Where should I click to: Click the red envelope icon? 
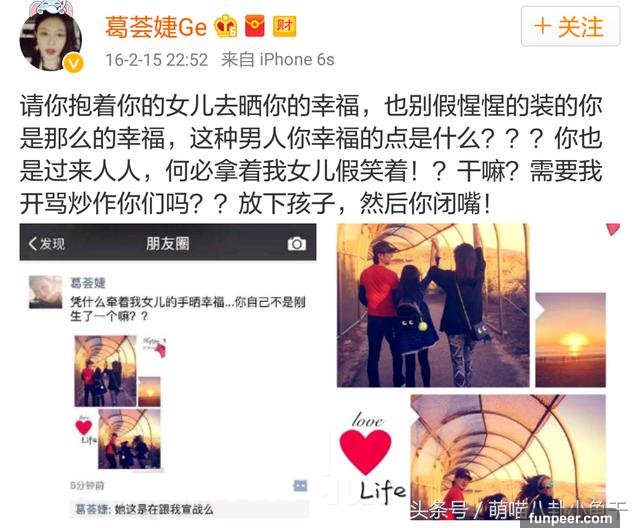point(255,26)
